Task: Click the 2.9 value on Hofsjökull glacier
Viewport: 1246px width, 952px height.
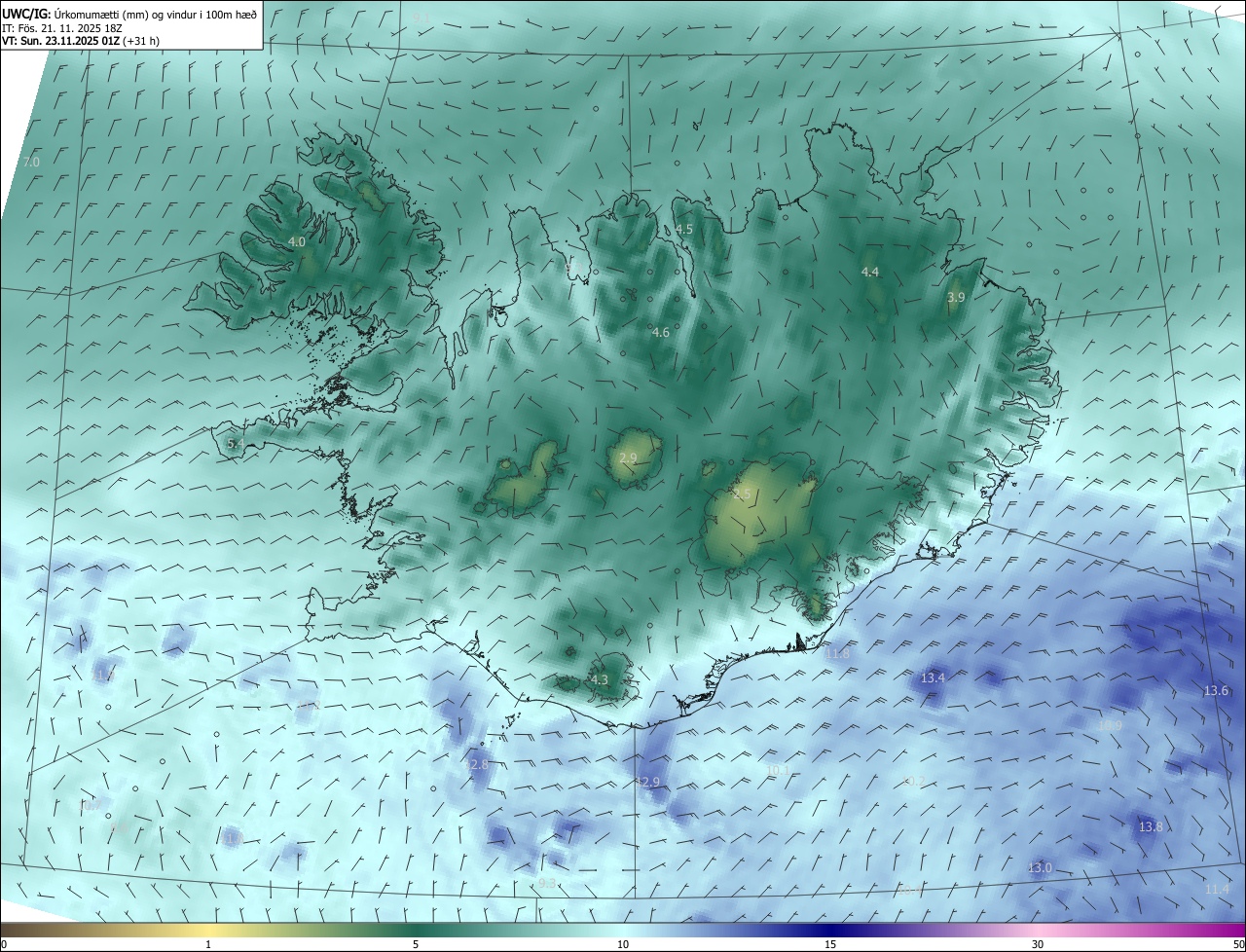Action: 628,458
